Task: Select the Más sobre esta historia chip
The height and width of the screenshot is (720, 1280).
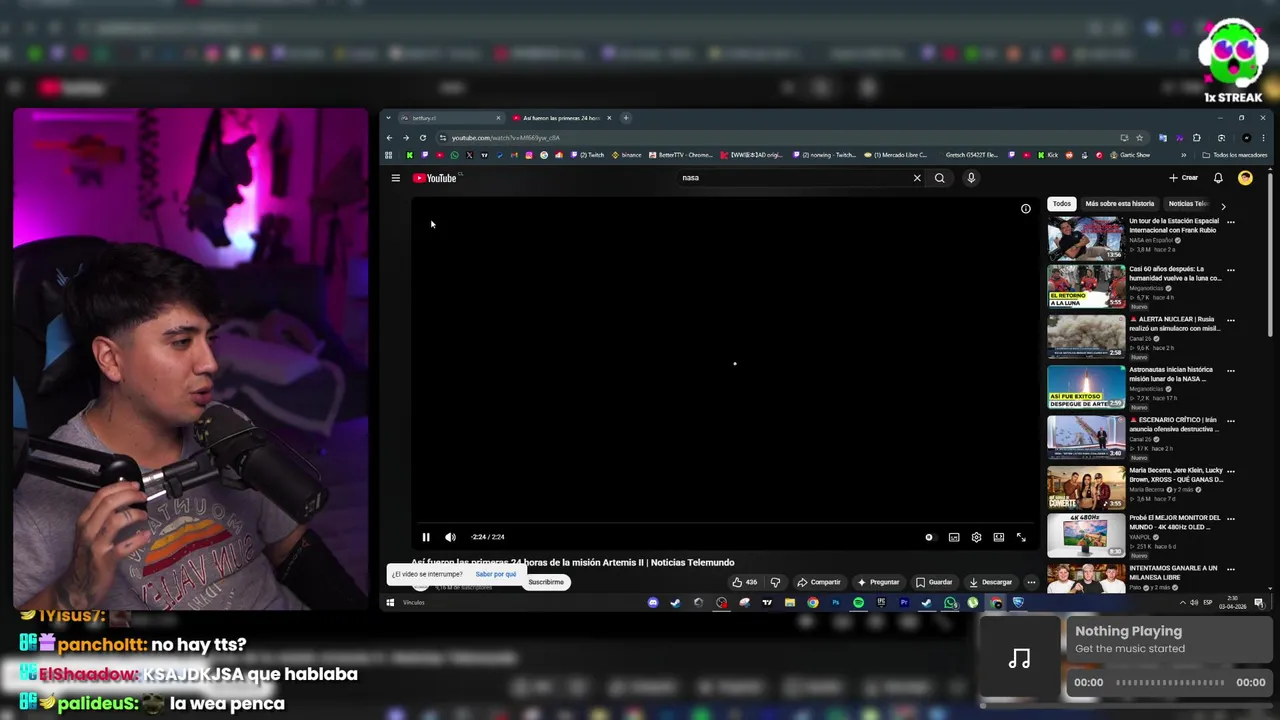Action: pyautogui.click(x=1119, y=204)
